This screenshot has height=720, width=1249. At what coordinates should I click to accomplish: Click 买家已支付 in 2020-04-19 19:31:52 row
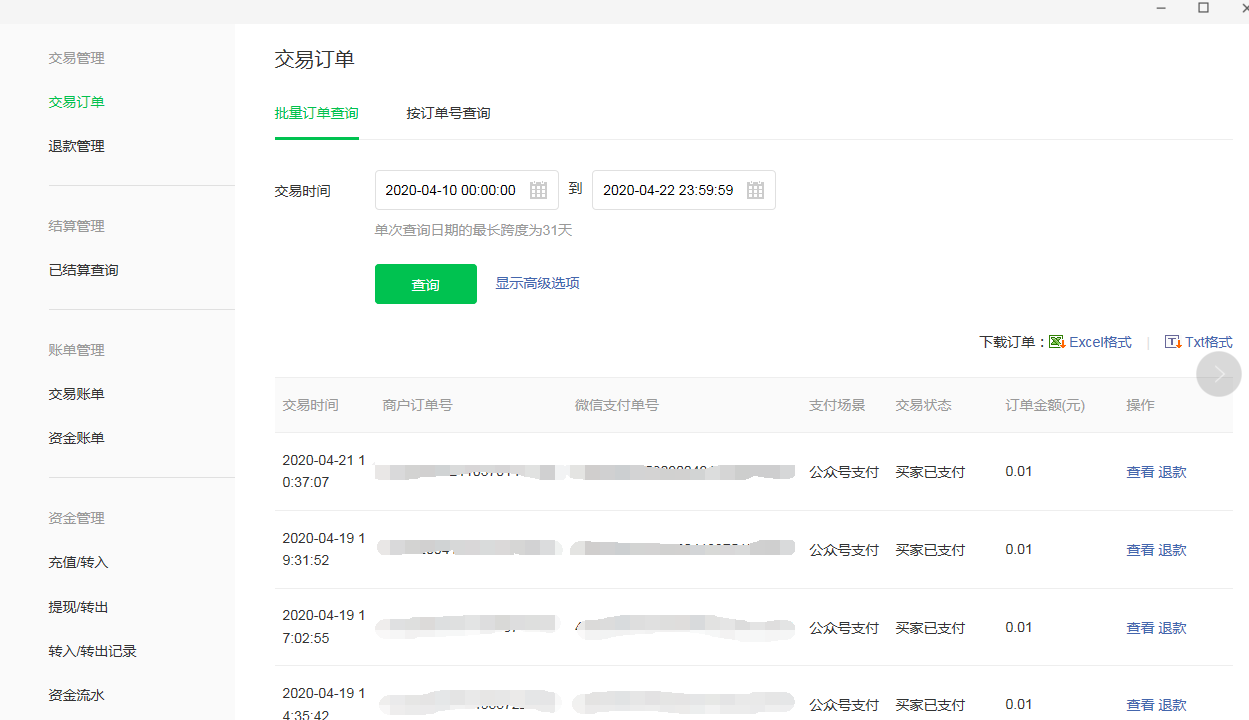pyautogui.click(x=930, y=550)
